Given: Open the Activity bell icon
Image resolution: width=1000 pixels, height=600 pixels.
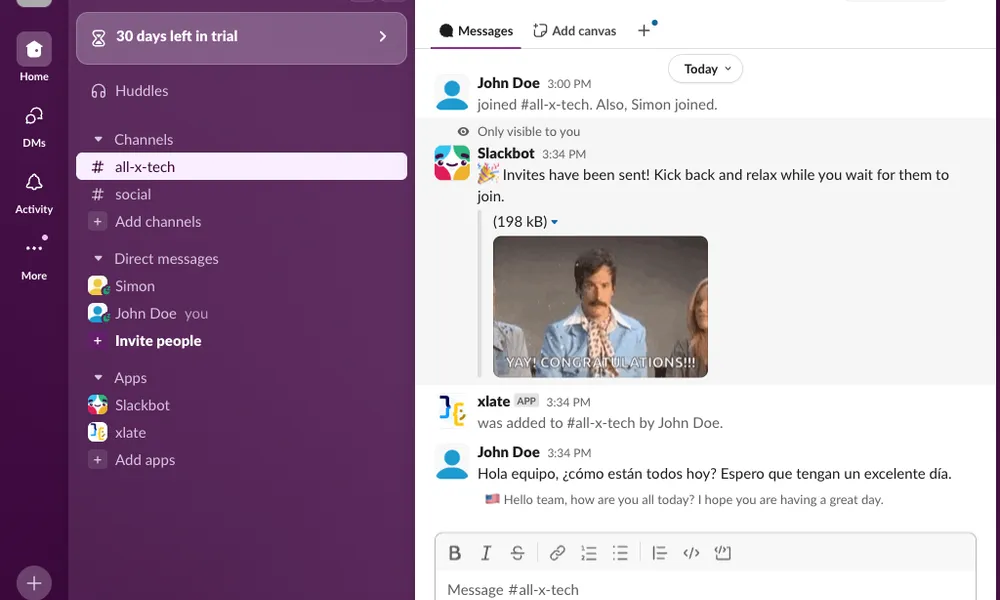Looking at the screenshot, I should [34, 183].
